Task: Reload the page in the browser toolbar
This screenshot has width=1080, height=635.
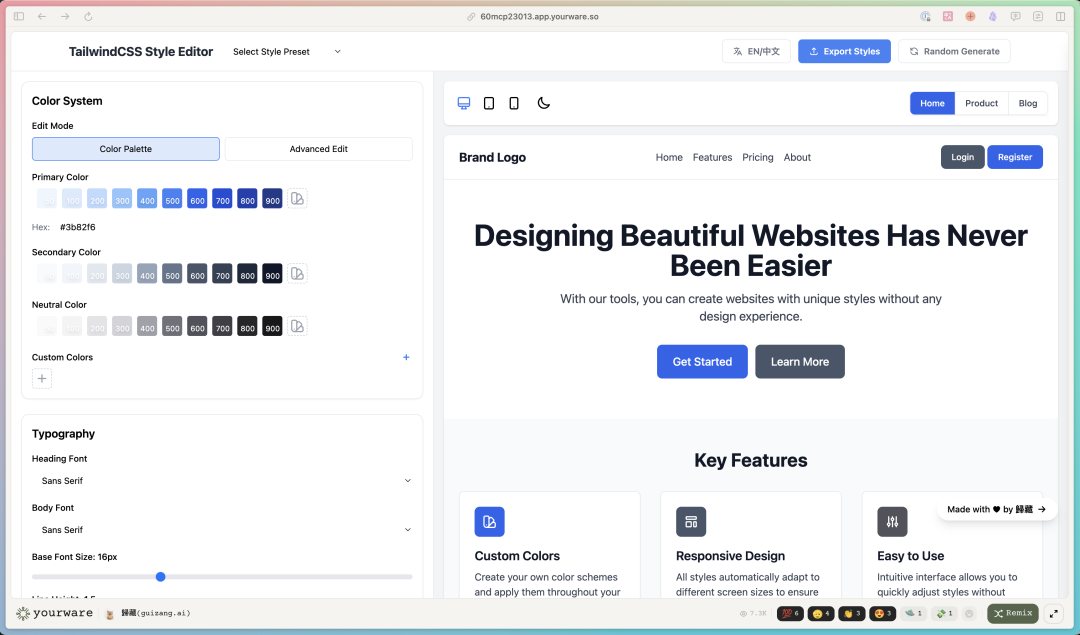Action: [88, 17]
